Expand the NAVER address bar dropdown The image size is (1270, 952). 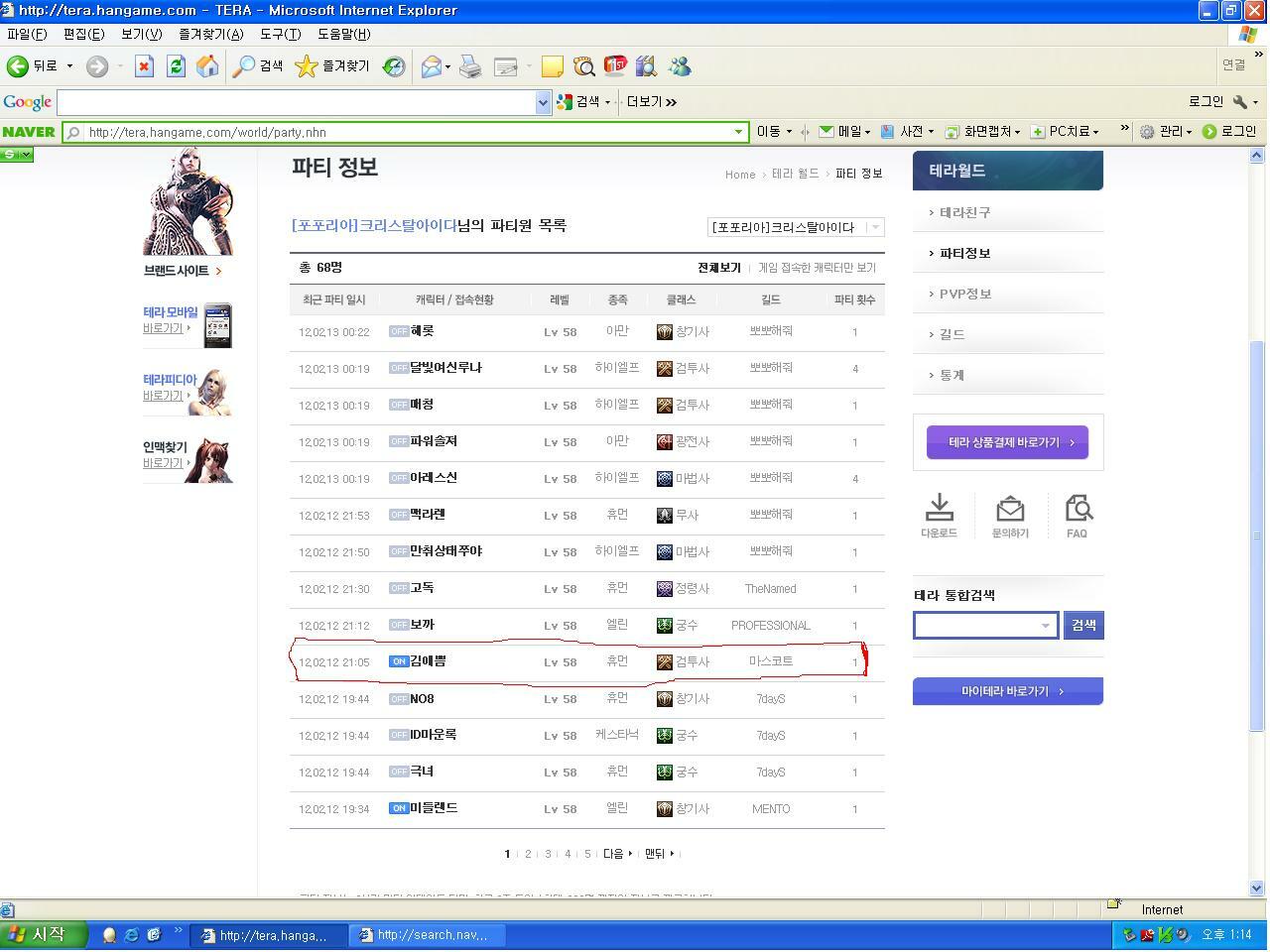pyautogui.click(x=738, y=132)
